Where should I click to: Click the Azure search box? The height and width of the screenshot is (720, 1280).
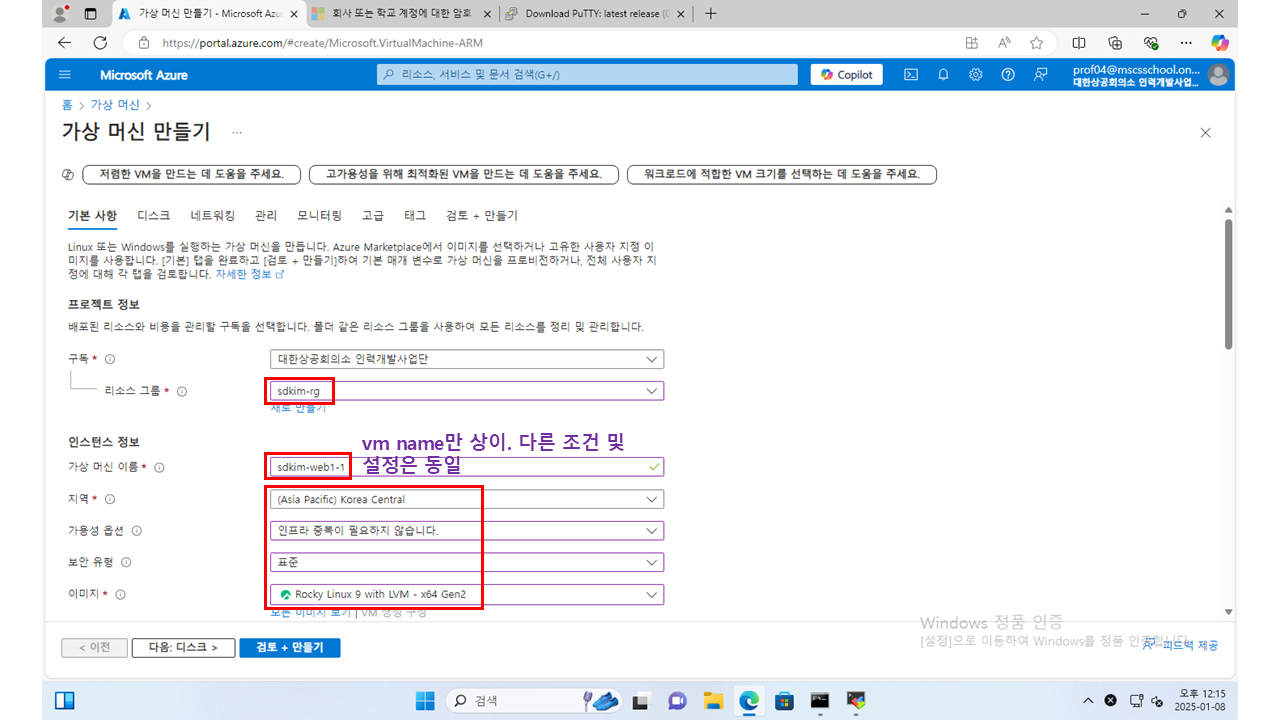pos(588,75)
